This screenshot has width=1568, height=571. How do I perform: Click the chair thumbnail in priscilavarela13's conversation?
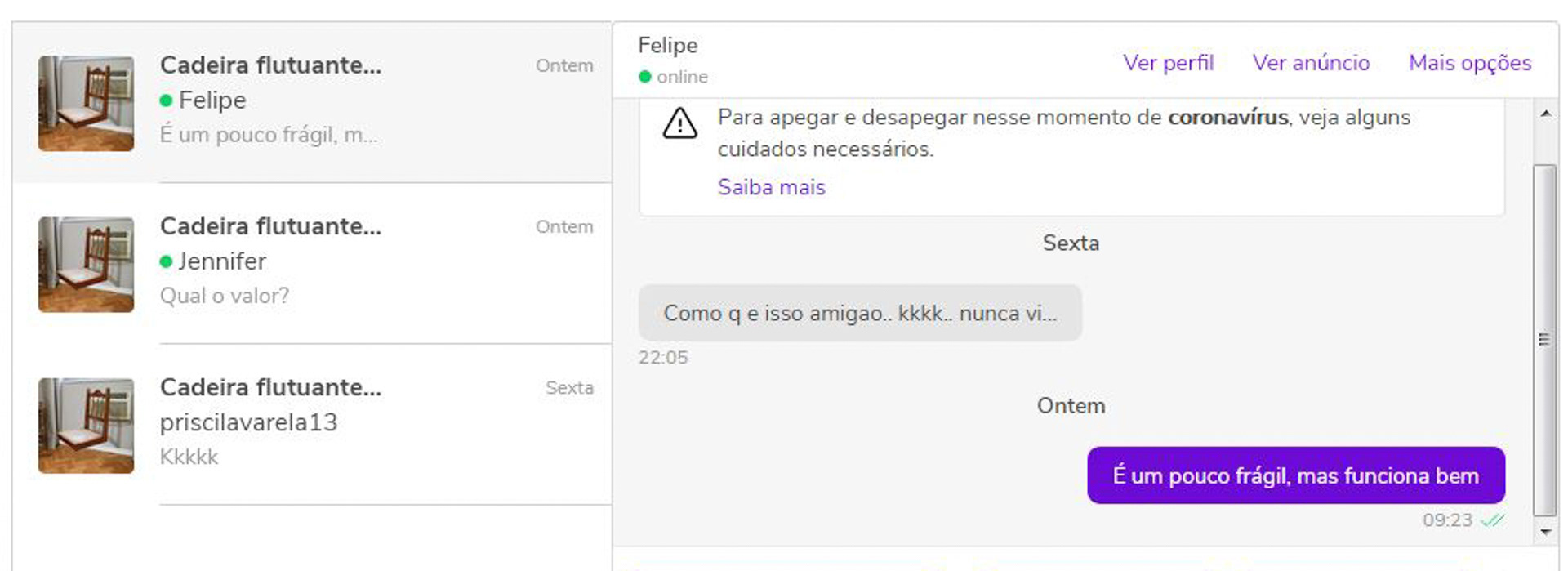tap(86, 426)
